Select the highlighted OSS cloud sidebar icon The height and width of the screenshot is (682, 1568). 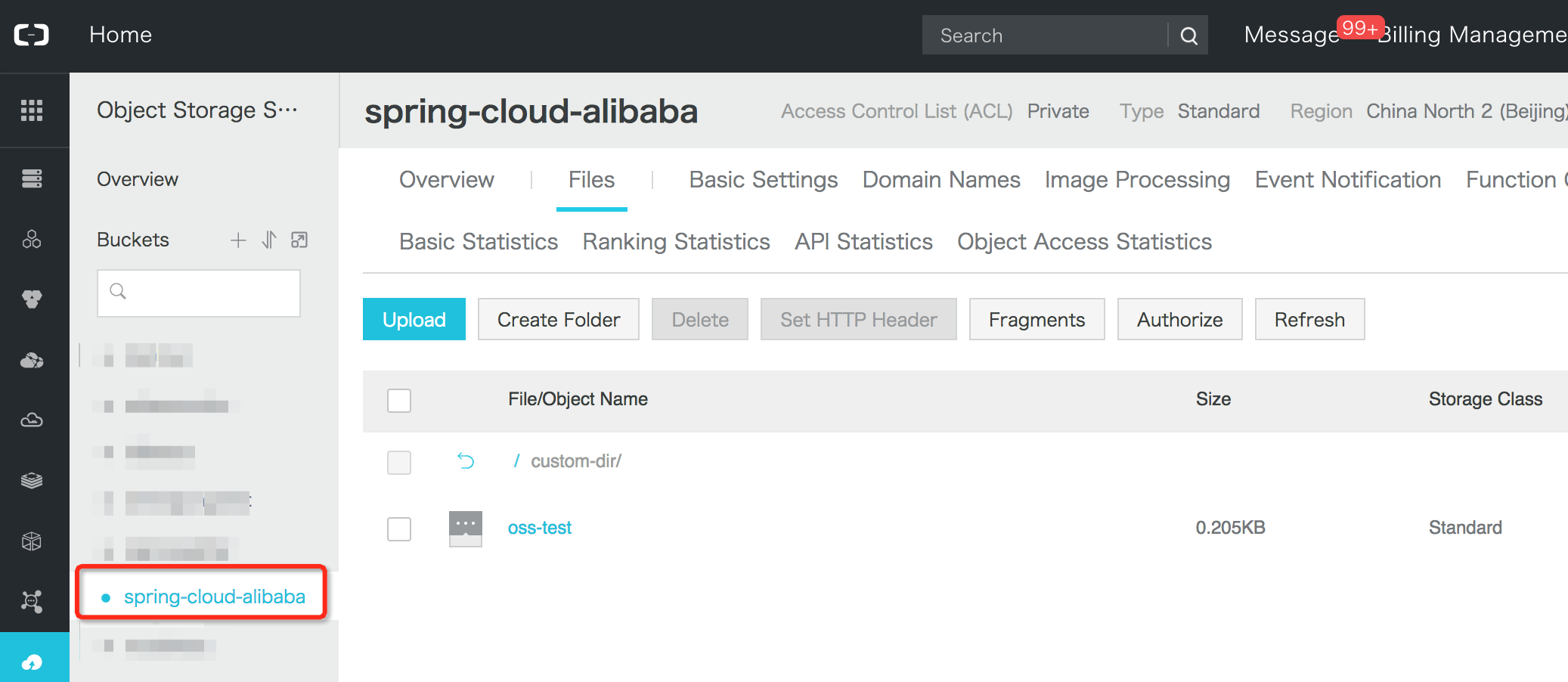32,662
